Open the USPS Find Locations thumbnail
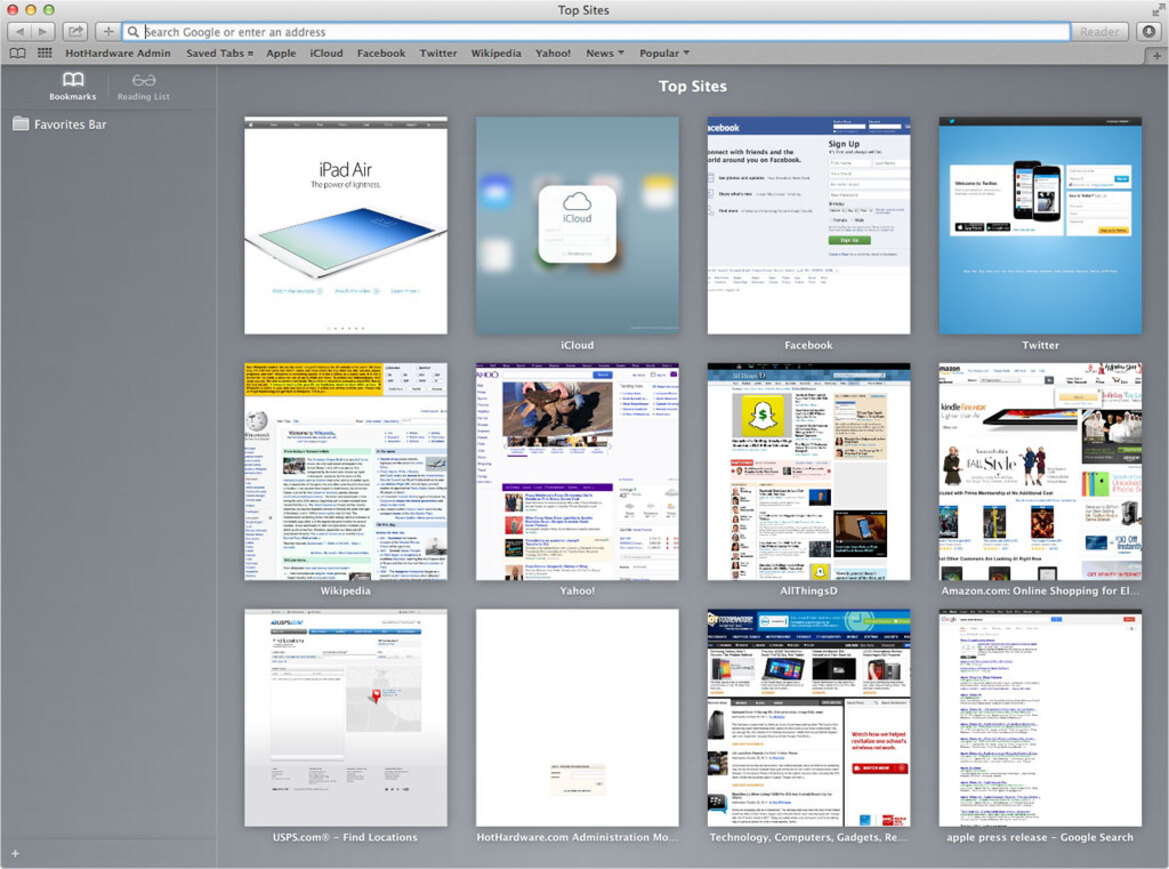Viewport: 1169px width, 869px height. (346, 718)
